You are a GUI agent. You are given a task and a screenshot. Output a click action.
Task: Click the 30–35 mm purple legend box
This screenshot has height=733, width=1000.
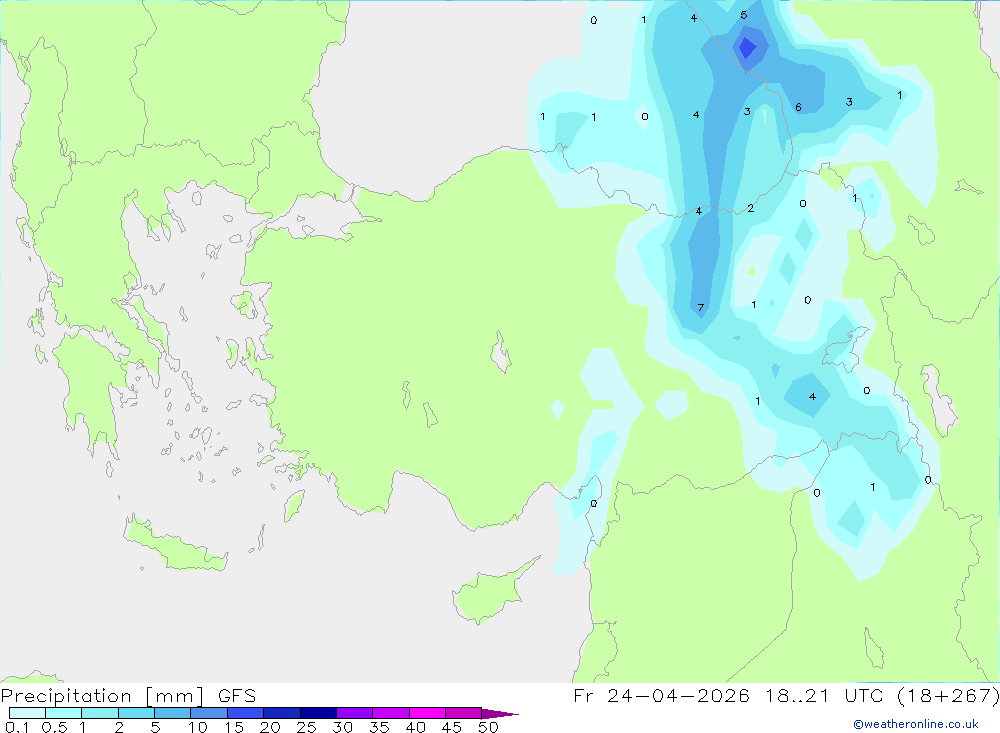[x=355, y=713]
